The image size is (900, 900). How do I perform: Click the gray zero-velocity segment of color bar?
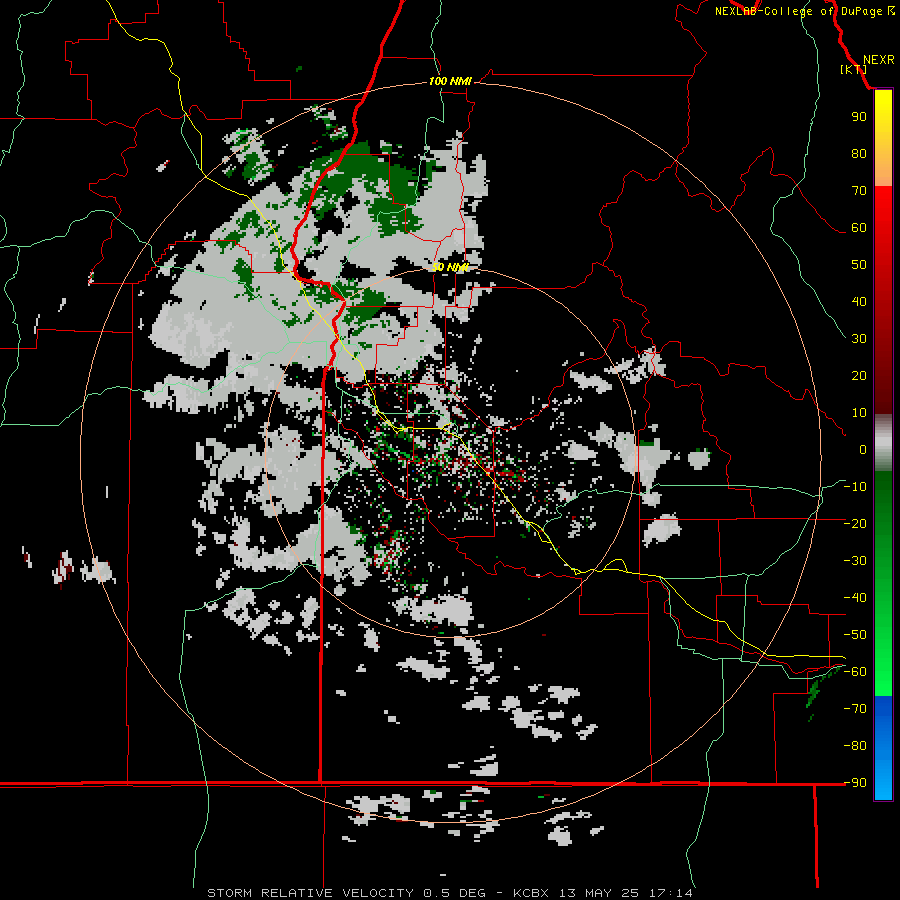coord(883,443)
